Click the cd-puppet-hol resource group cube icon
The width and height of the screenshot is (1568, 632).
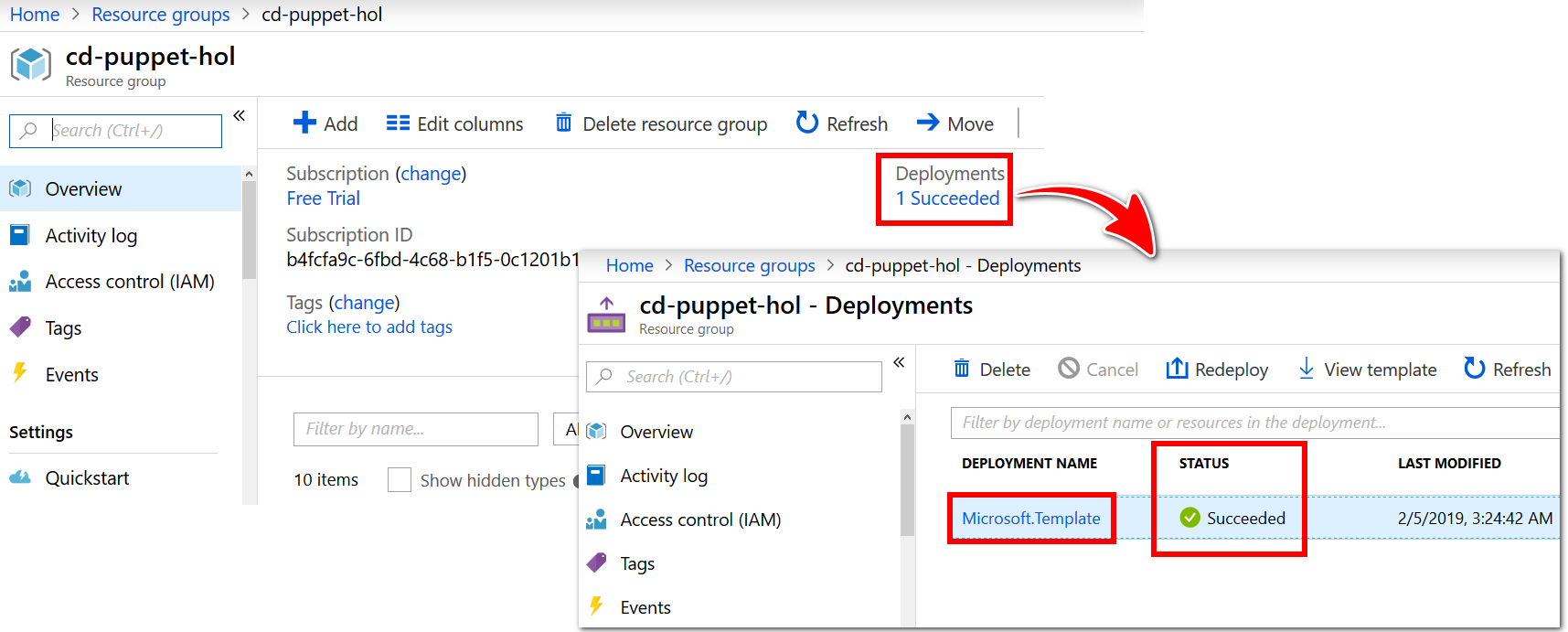(x=30, y=64)
